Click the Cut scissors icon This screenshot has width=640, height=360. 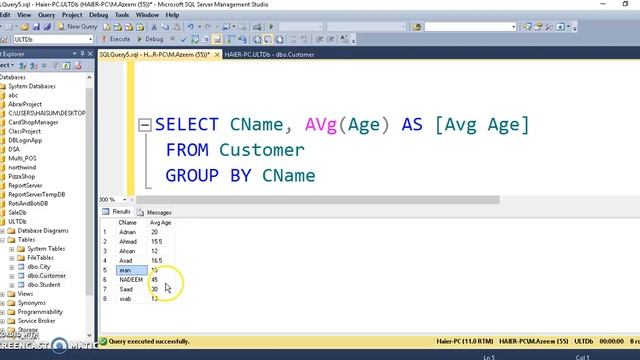pyautogui.click(x=154, y=27)
